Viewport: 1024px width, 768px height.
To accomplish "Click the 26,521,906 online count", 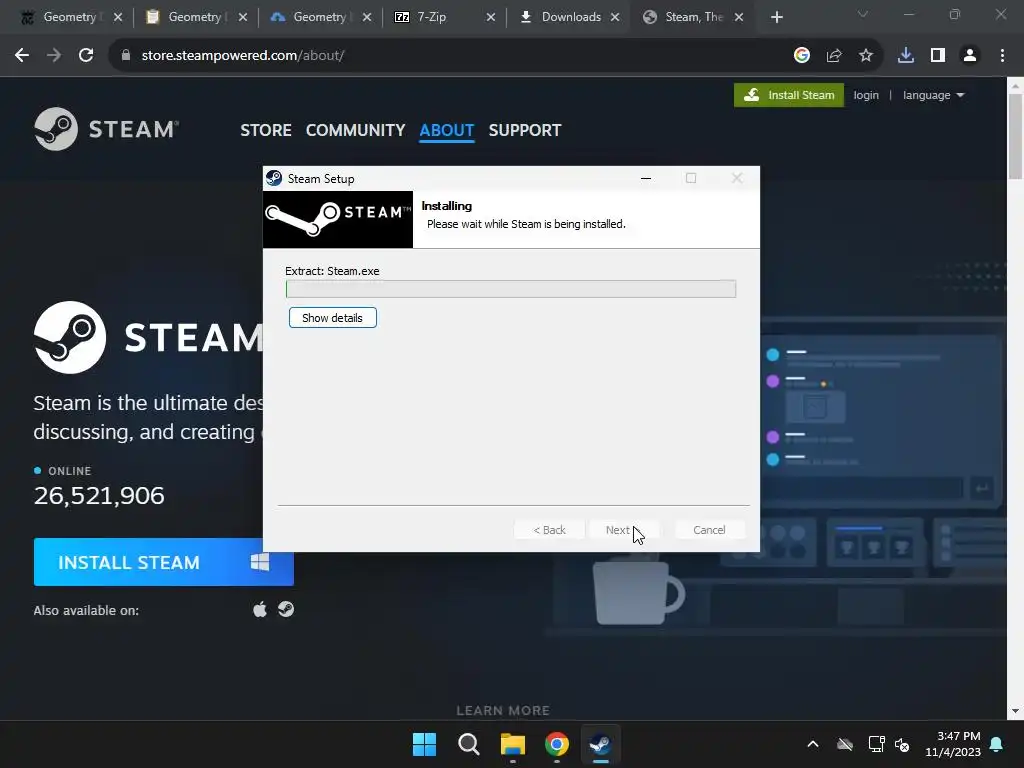I will pyautogui.click(x=99, y=496).
